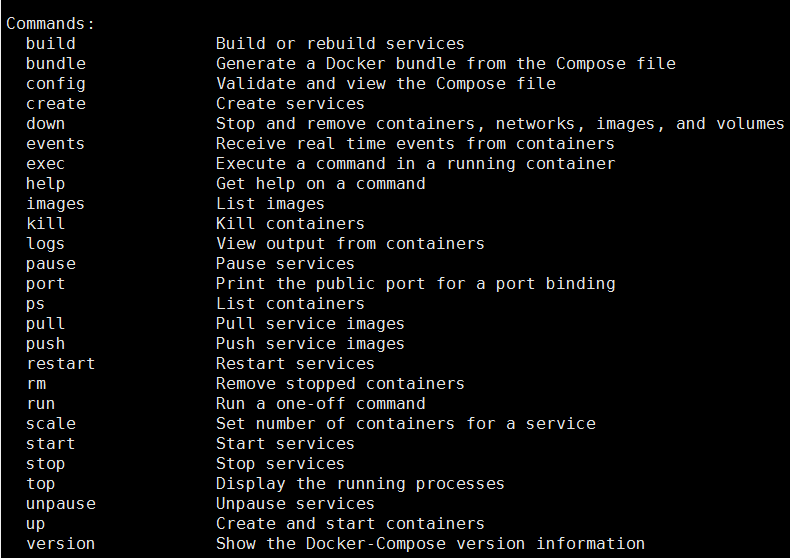This screenshot has height=558, width=790.
Task: Click the "build" command name
Action: pyautogui.click(x=50, y=44)
